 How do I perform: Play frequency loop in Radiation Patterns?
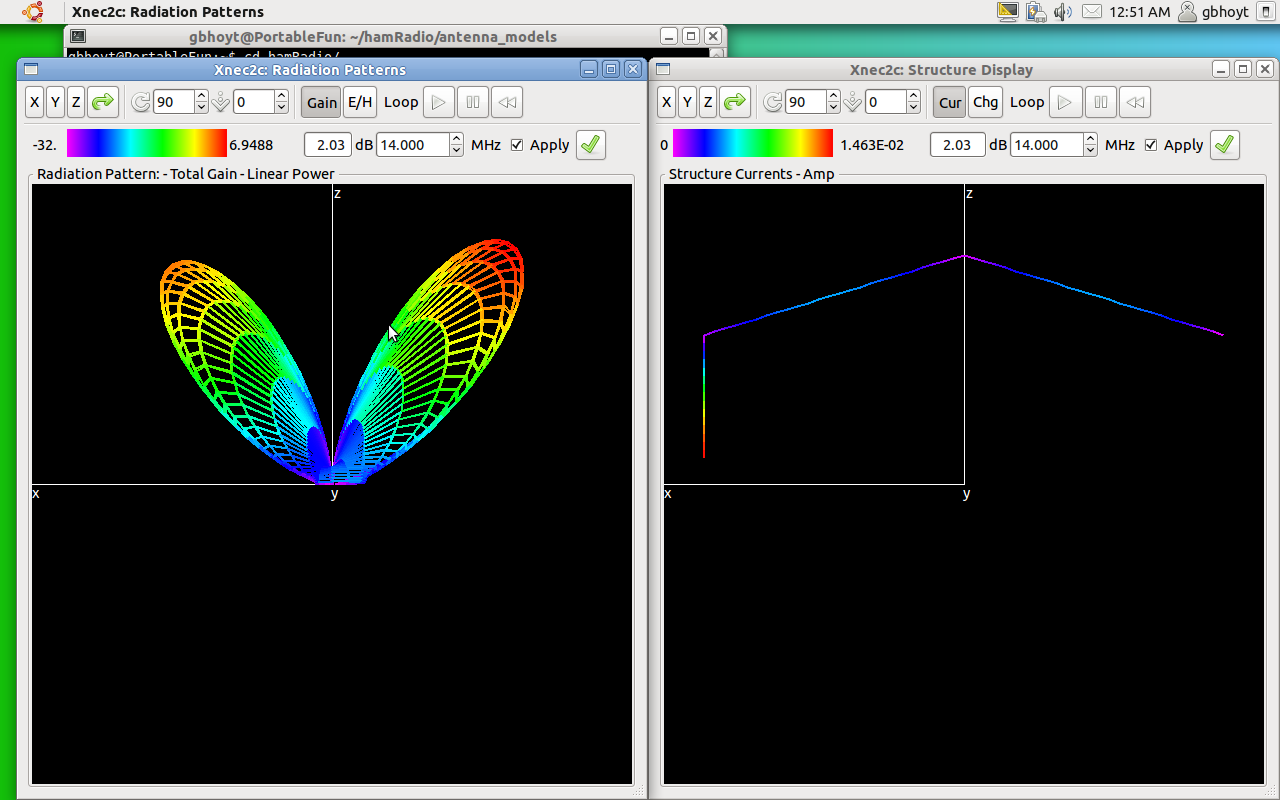click(439, 102)
